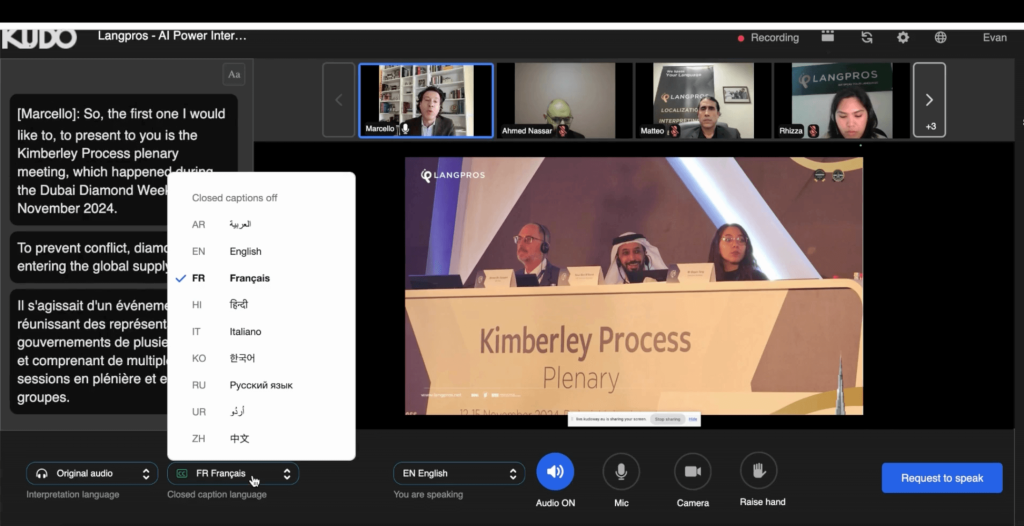Click the Closed caption language label
Image resolution: width=1024 pixels, height=526 pixels.
point(217,495)
